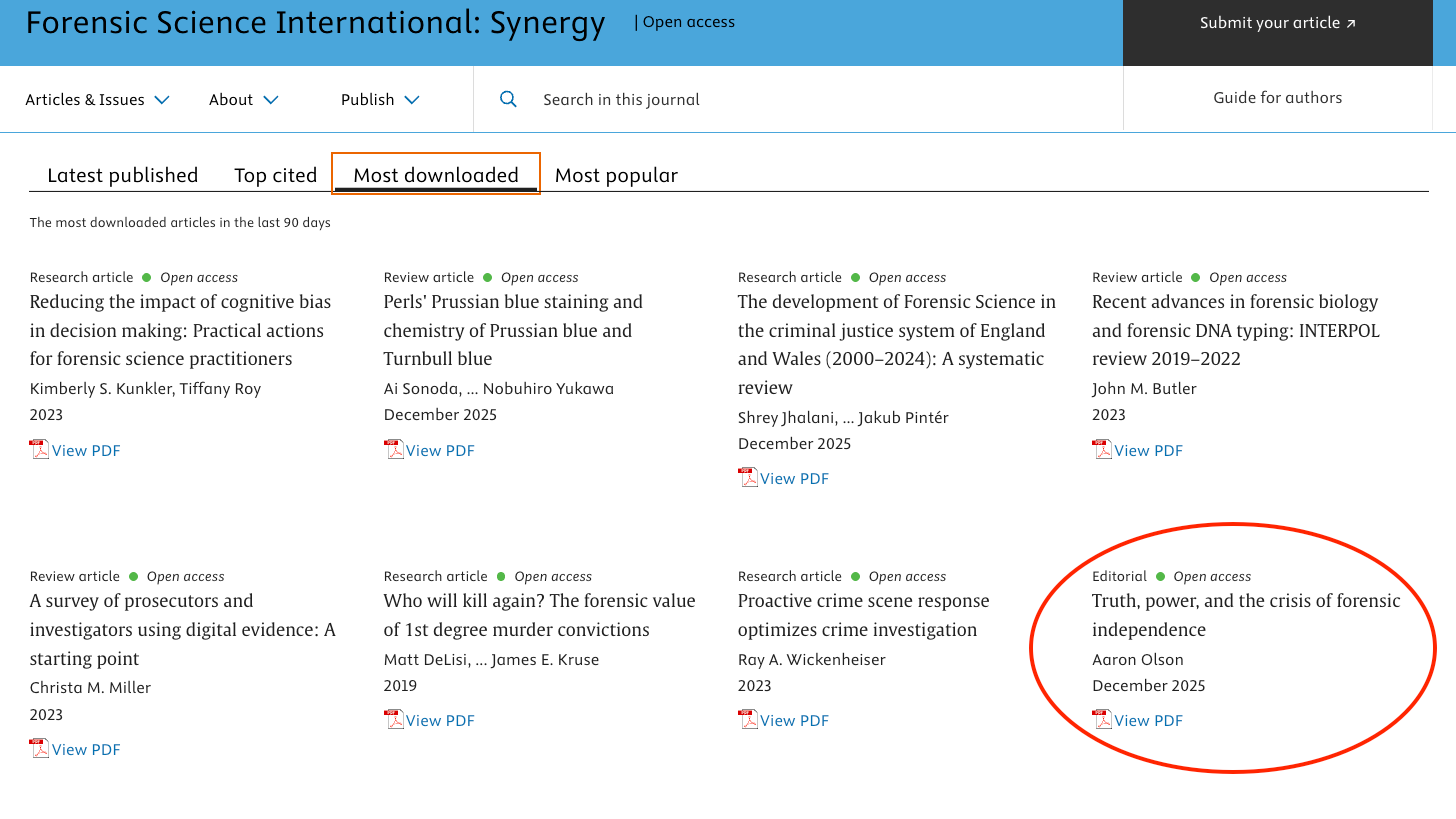
Task: Select the Most downloaded tab
Action: 436,175
